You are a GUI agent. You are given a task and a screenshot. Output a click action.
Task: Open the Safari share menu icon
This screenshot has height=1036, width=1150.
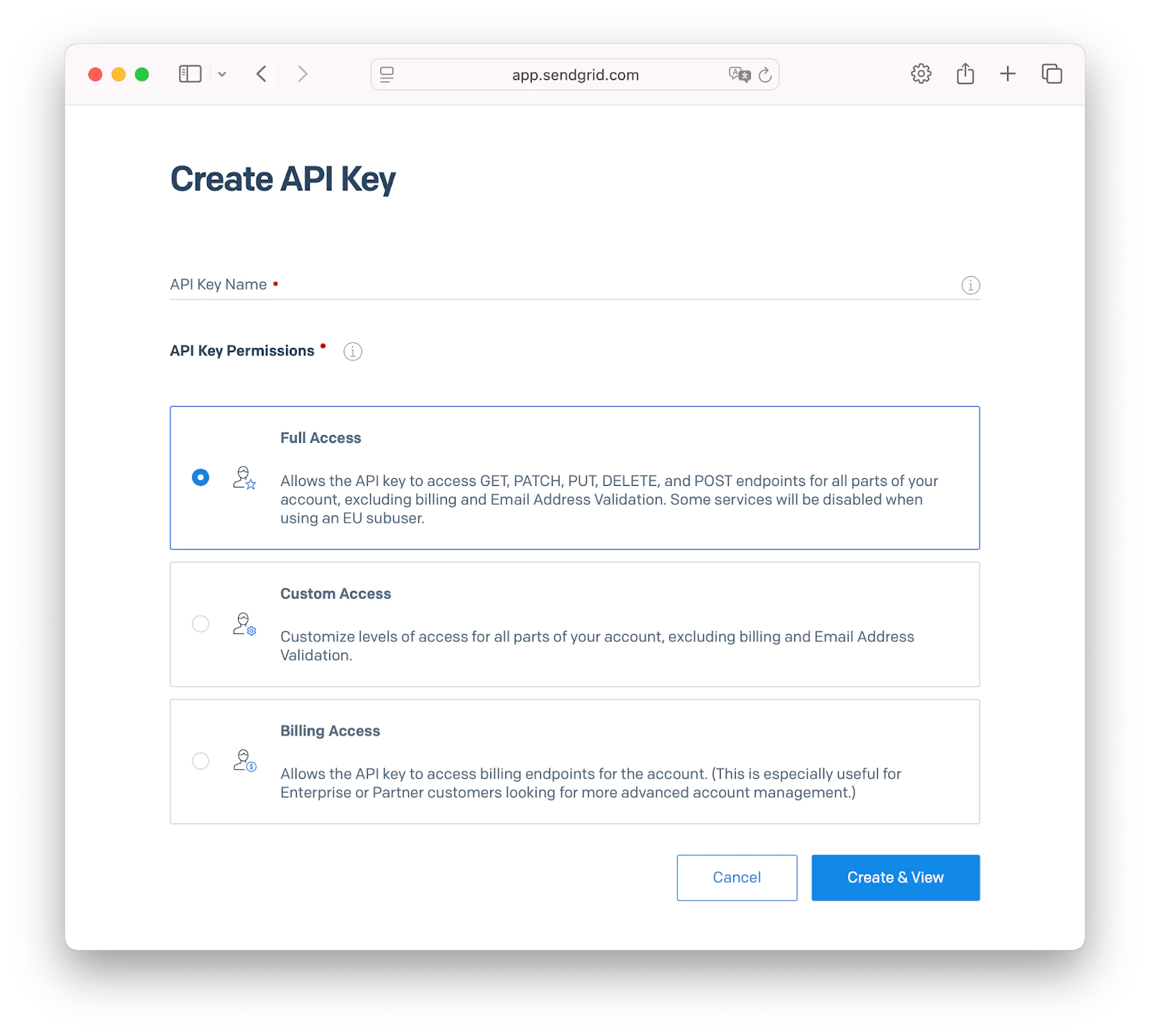pyautogui.click(x=965, y=74)
